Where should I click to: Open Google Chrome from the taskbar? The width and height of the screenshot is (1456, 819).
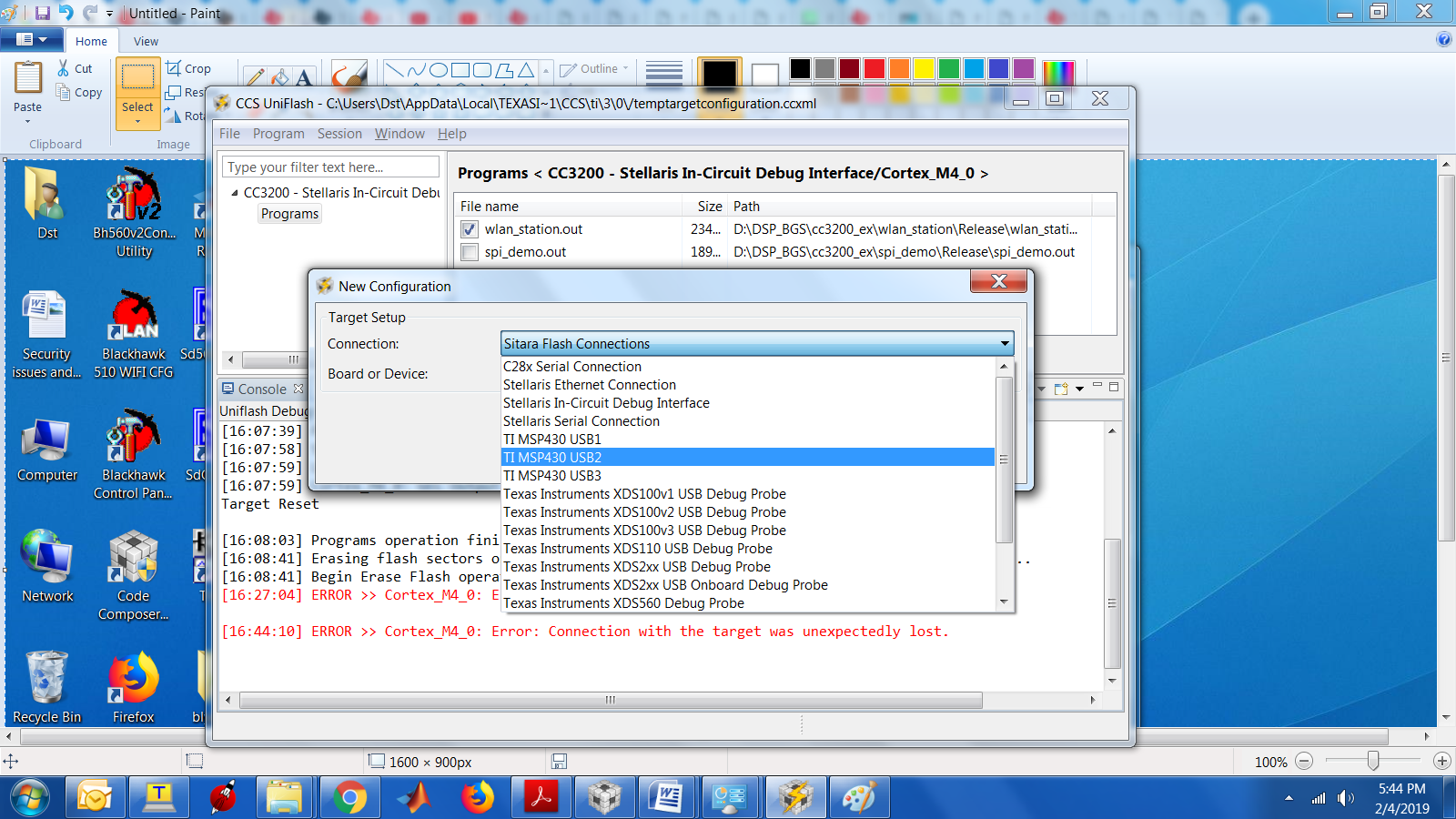349,798
